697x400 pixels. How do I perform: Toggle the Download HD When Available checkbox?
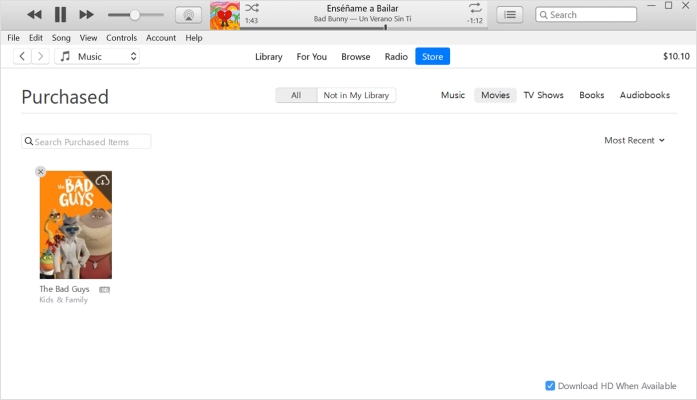point(550,386)
